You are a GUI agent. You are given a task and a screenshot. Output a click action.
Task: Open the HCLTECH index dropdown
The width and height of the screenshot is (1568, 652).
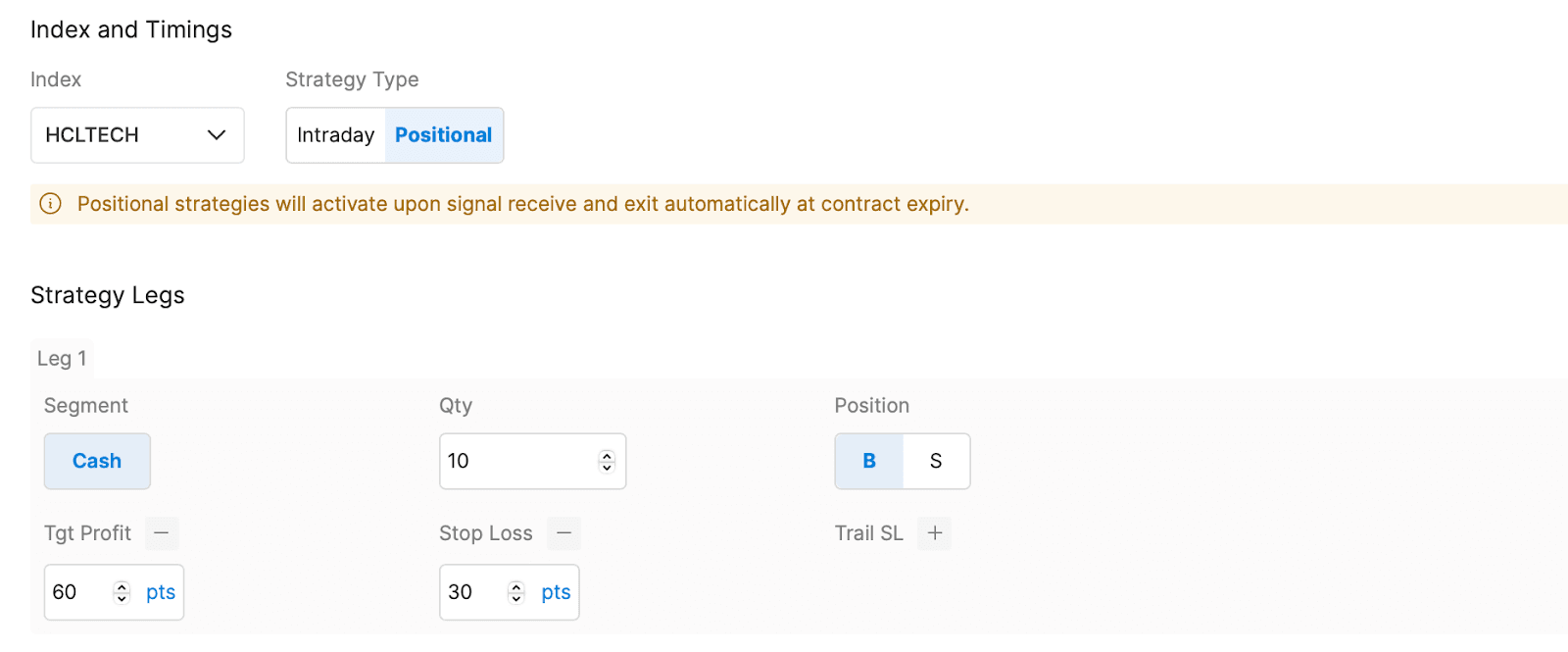[118, 135]
